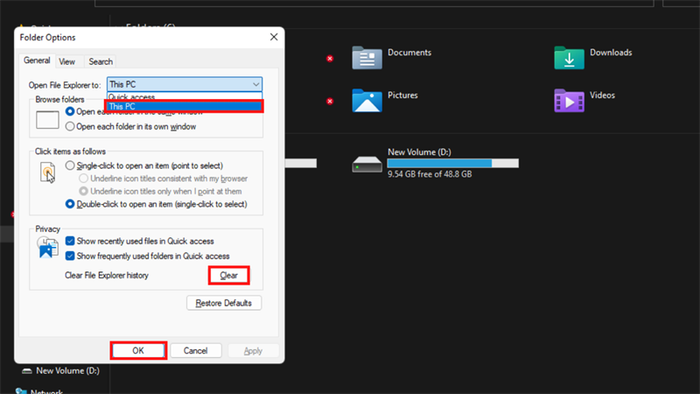
Task: Switch to the Search tab
Action: tap(100, 62)
